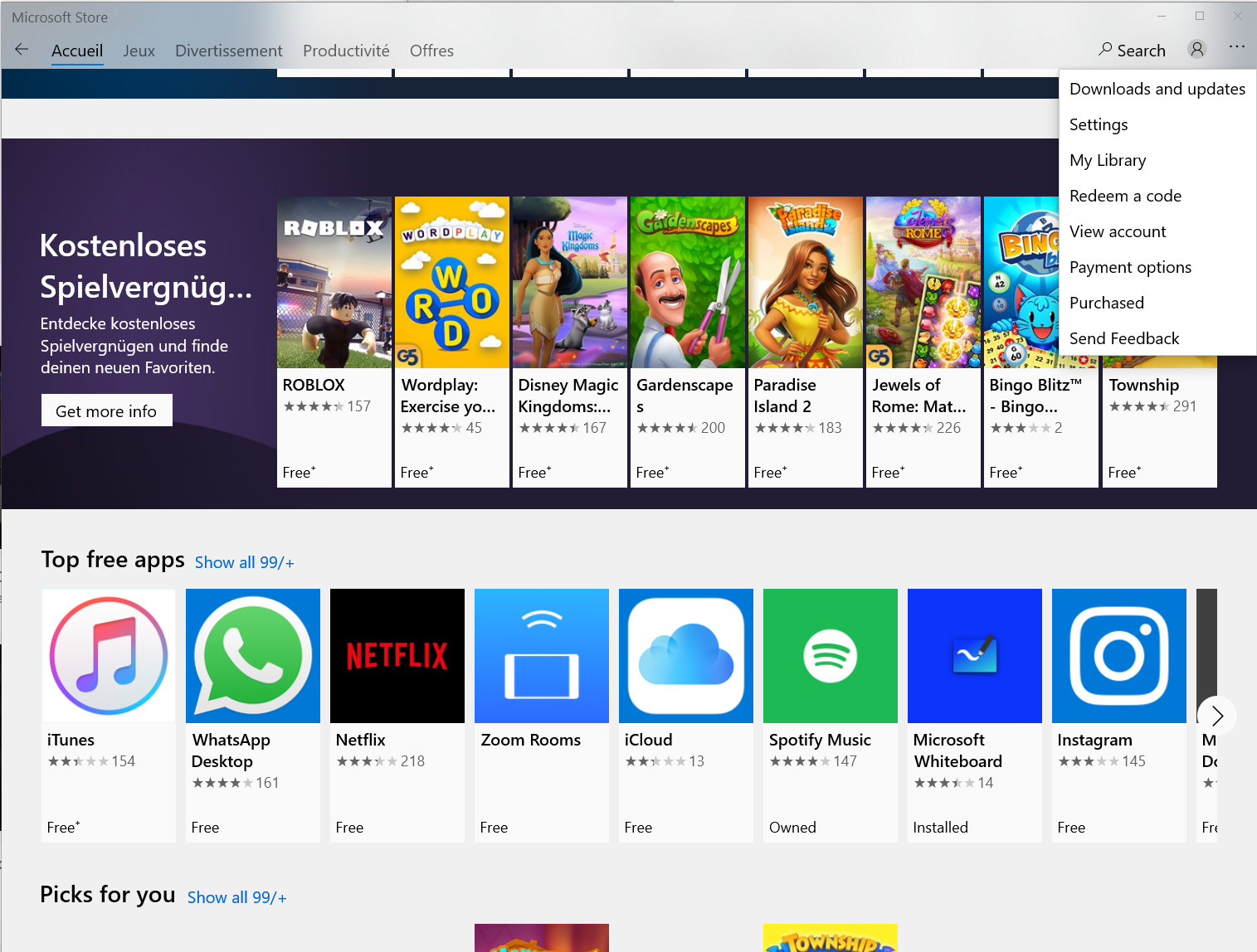Click the Instagram title text
1257x952 pixels.
pos(1094,740)
